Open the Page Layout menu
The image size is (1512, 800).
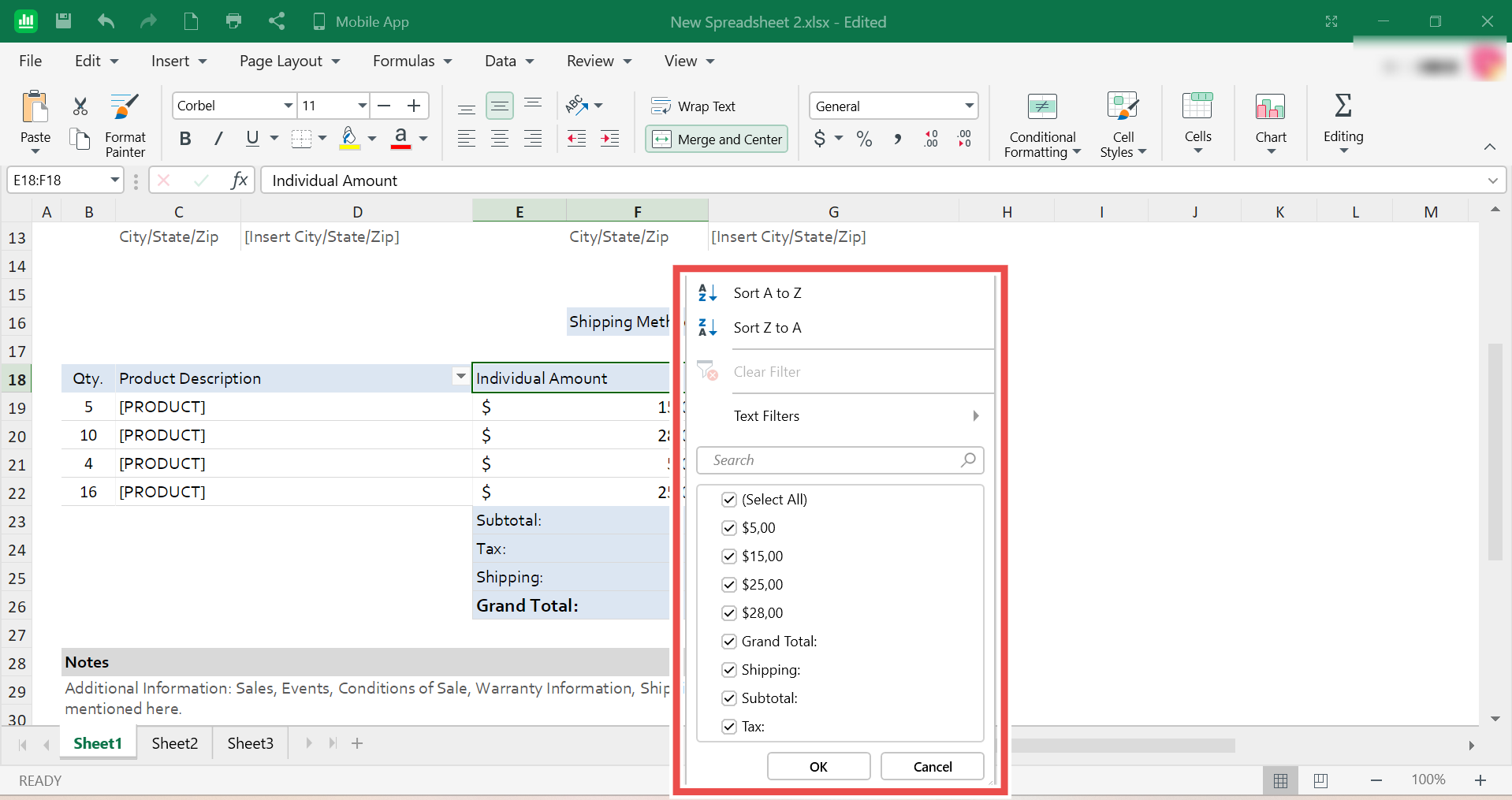(289, 61)
